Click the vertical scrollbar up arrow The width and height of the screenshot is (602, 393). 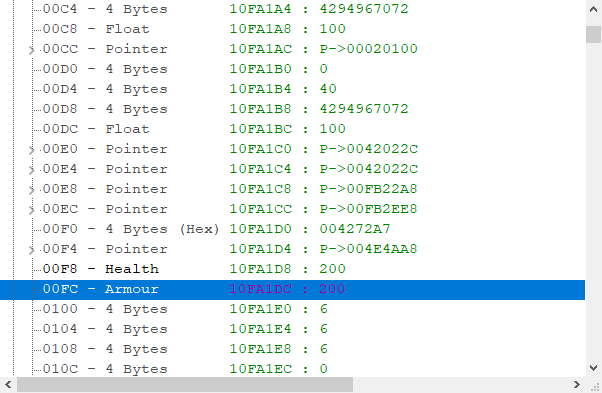pyautogui.click(x=593, y=10)
